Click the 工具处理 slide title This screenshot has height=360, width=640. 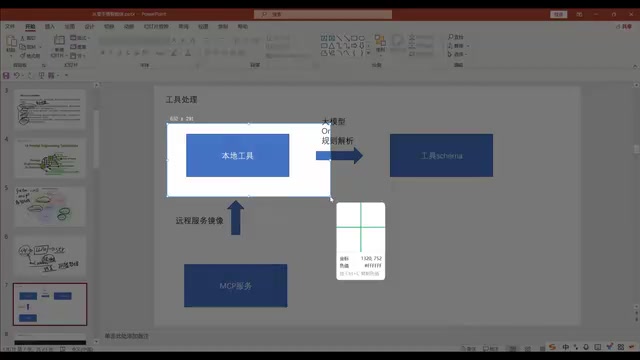click(x=182, y=100)
